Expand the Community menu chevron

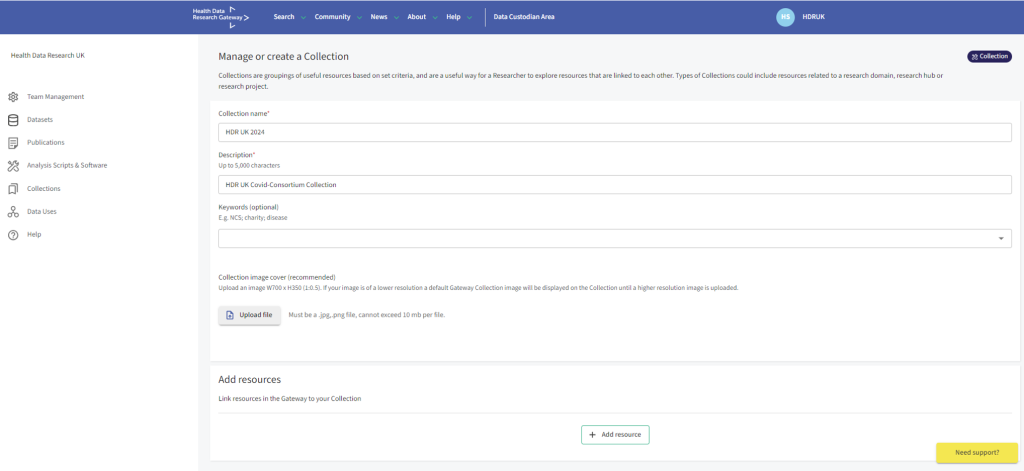[359, 18]
